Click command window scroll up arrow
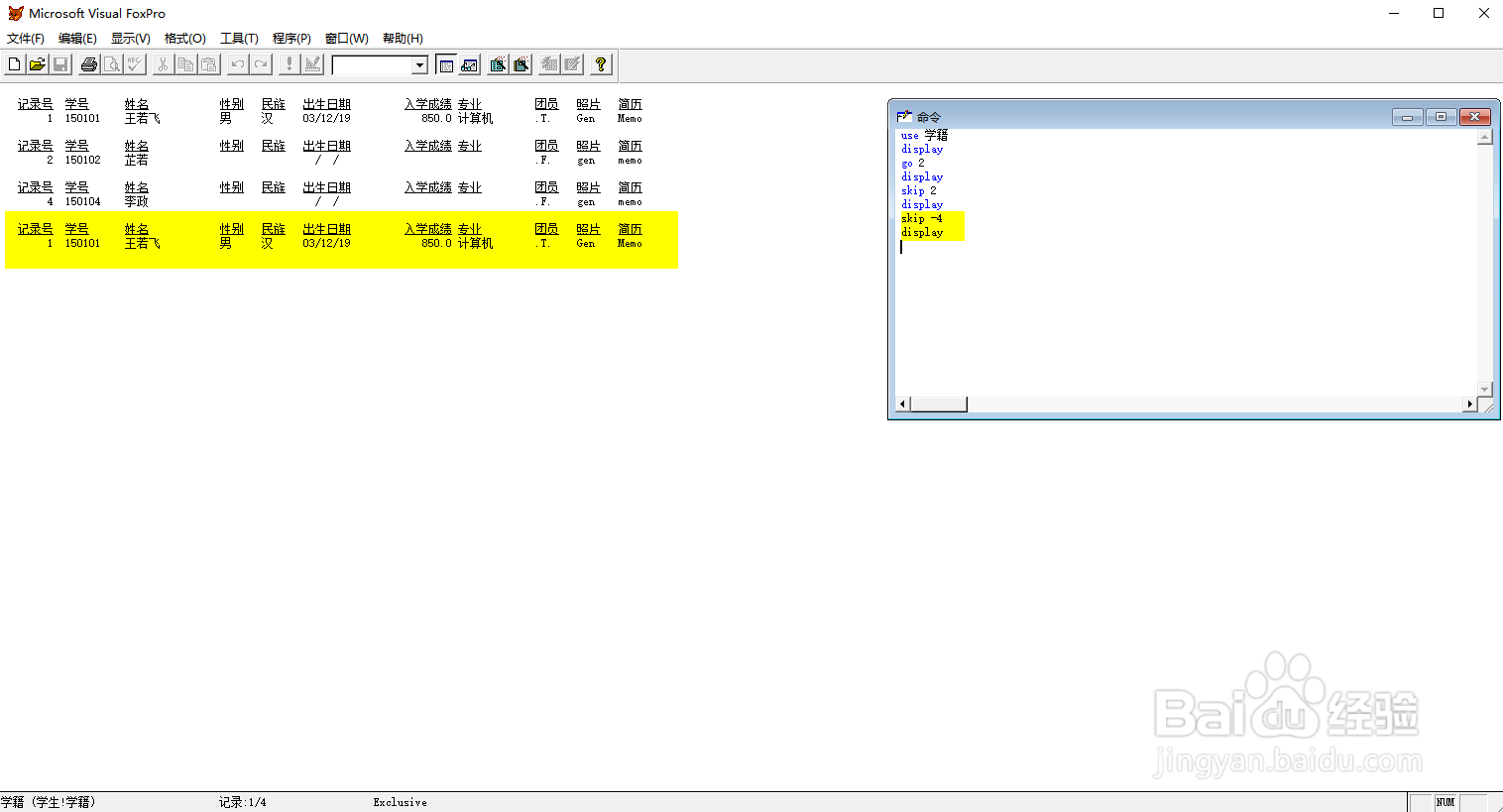 point(1484,137)
